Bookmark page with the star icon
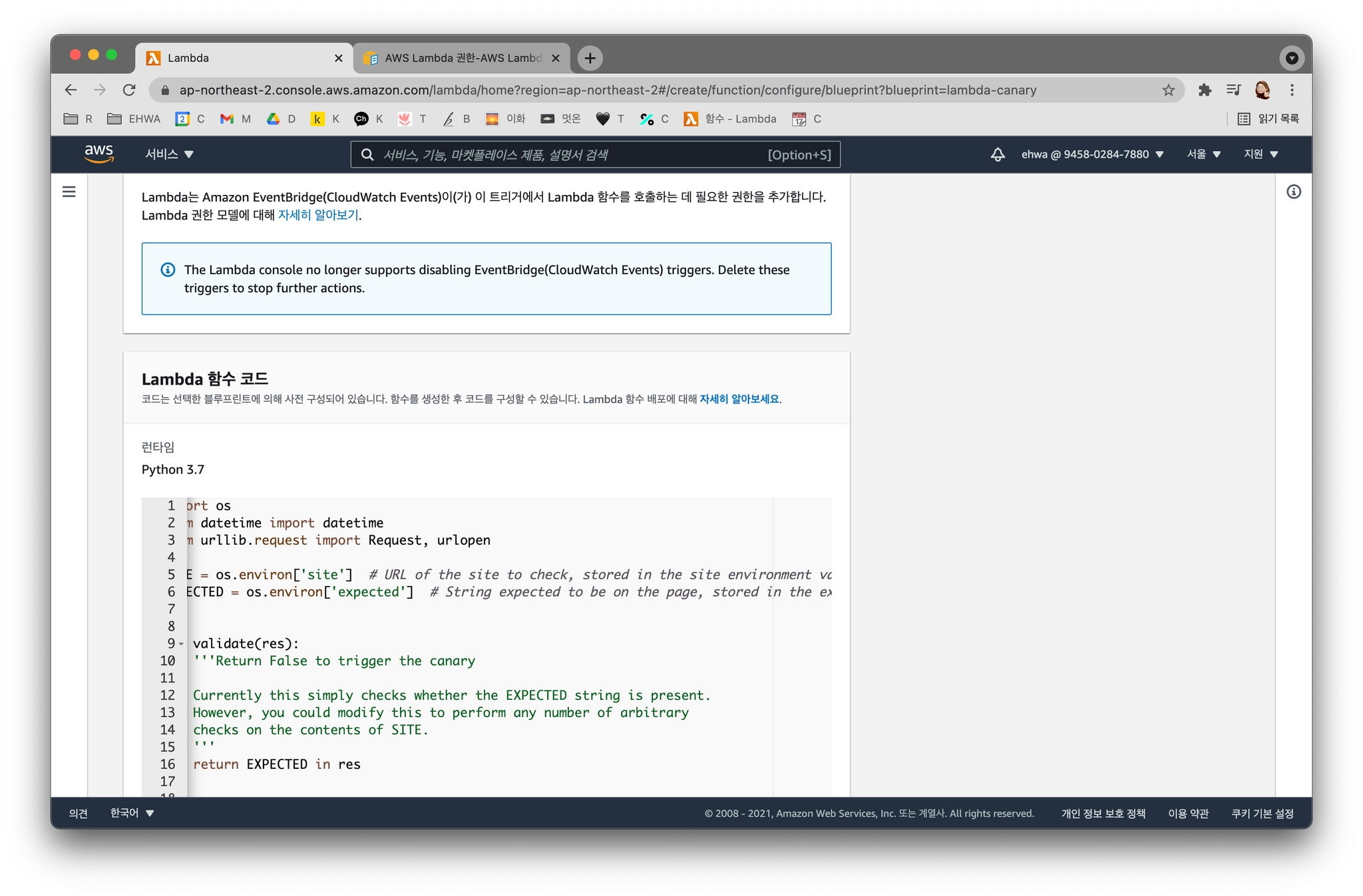 [x=1168, y=90]
